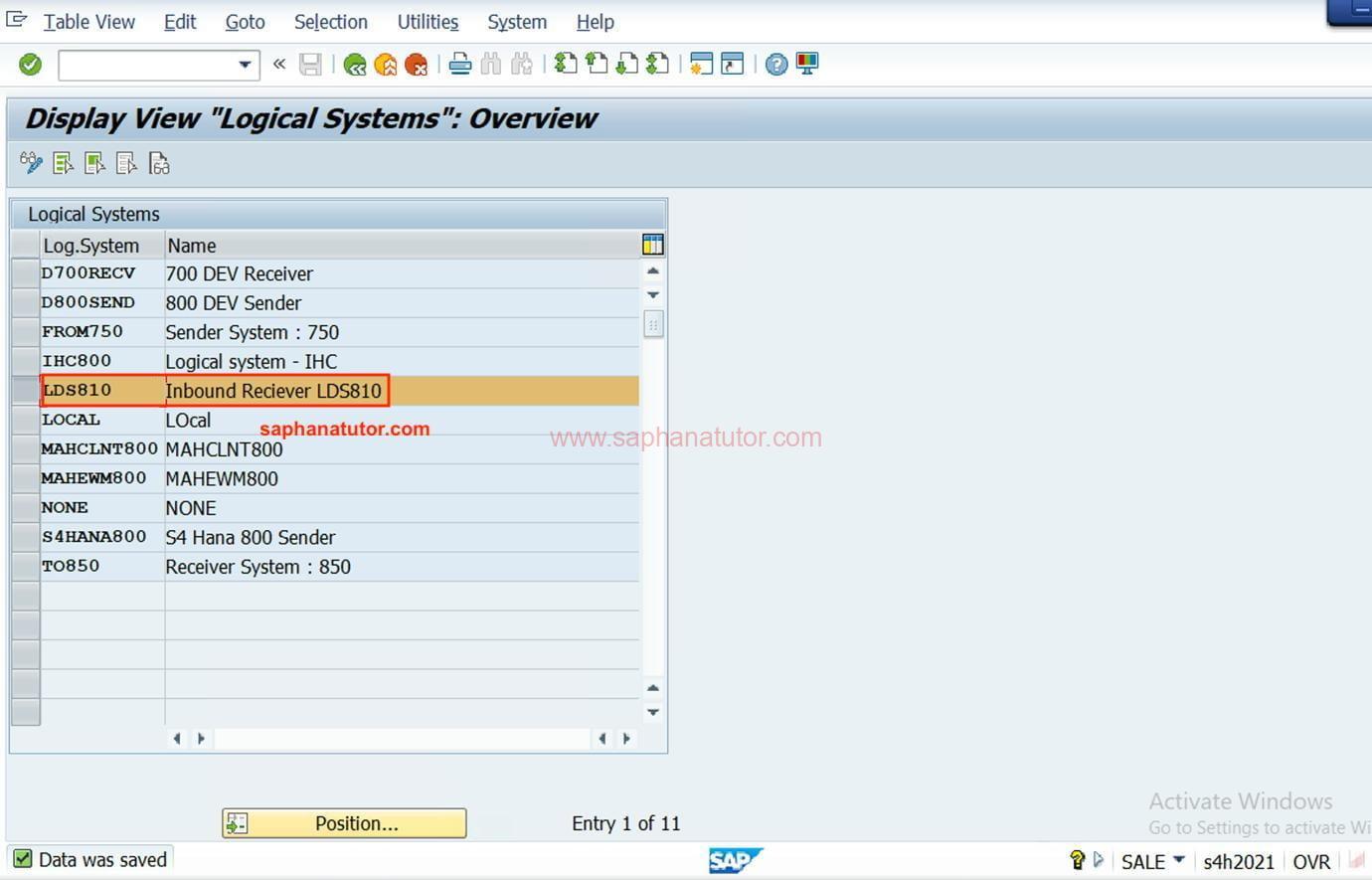The image size is (1372, 880).
Task: Open the Table View menu
Action: pos(89,22)
